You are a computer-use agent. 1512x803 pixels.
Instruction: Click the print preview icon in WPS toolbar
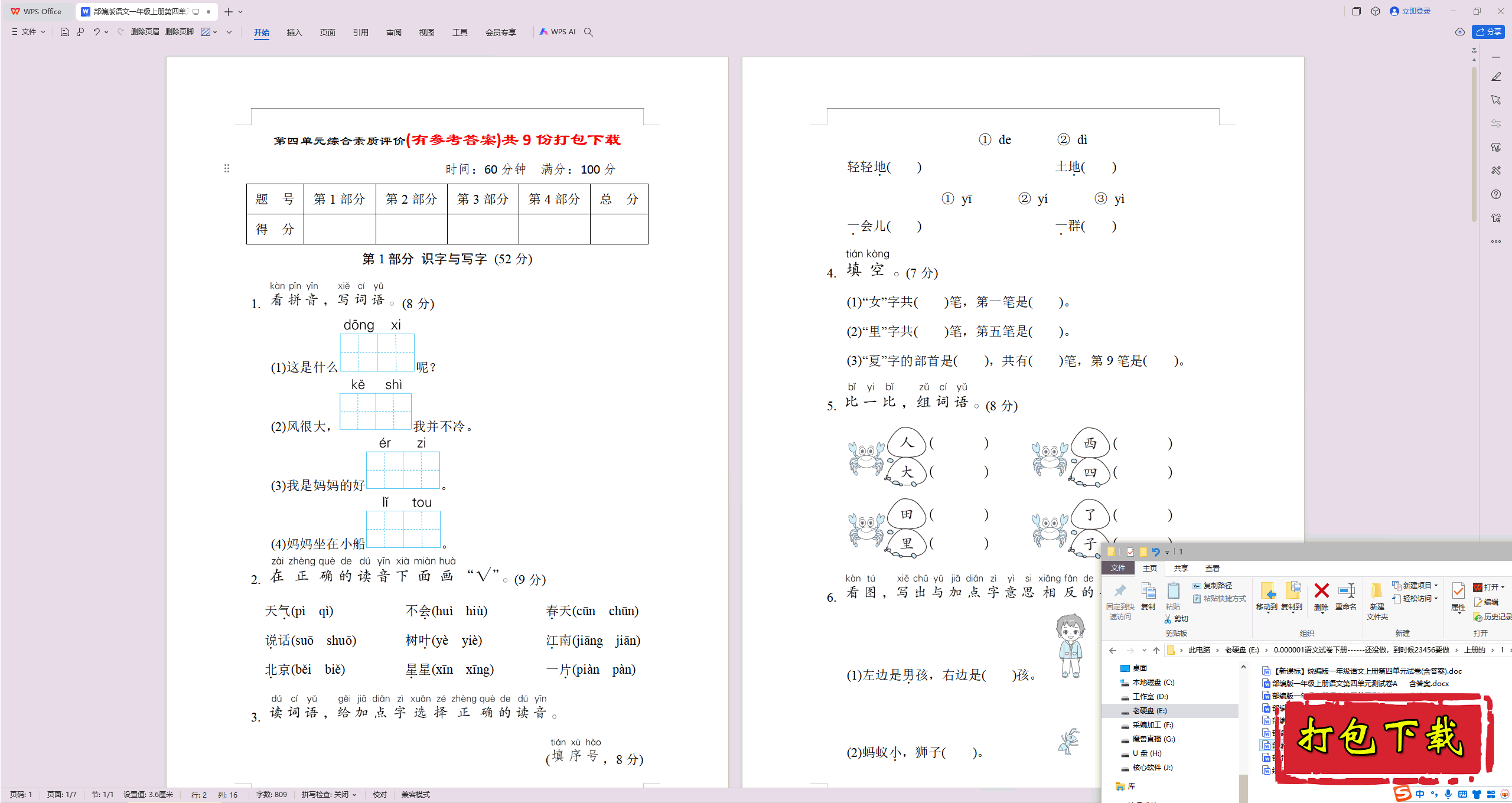pyautogui.click(x=80, y=32)
